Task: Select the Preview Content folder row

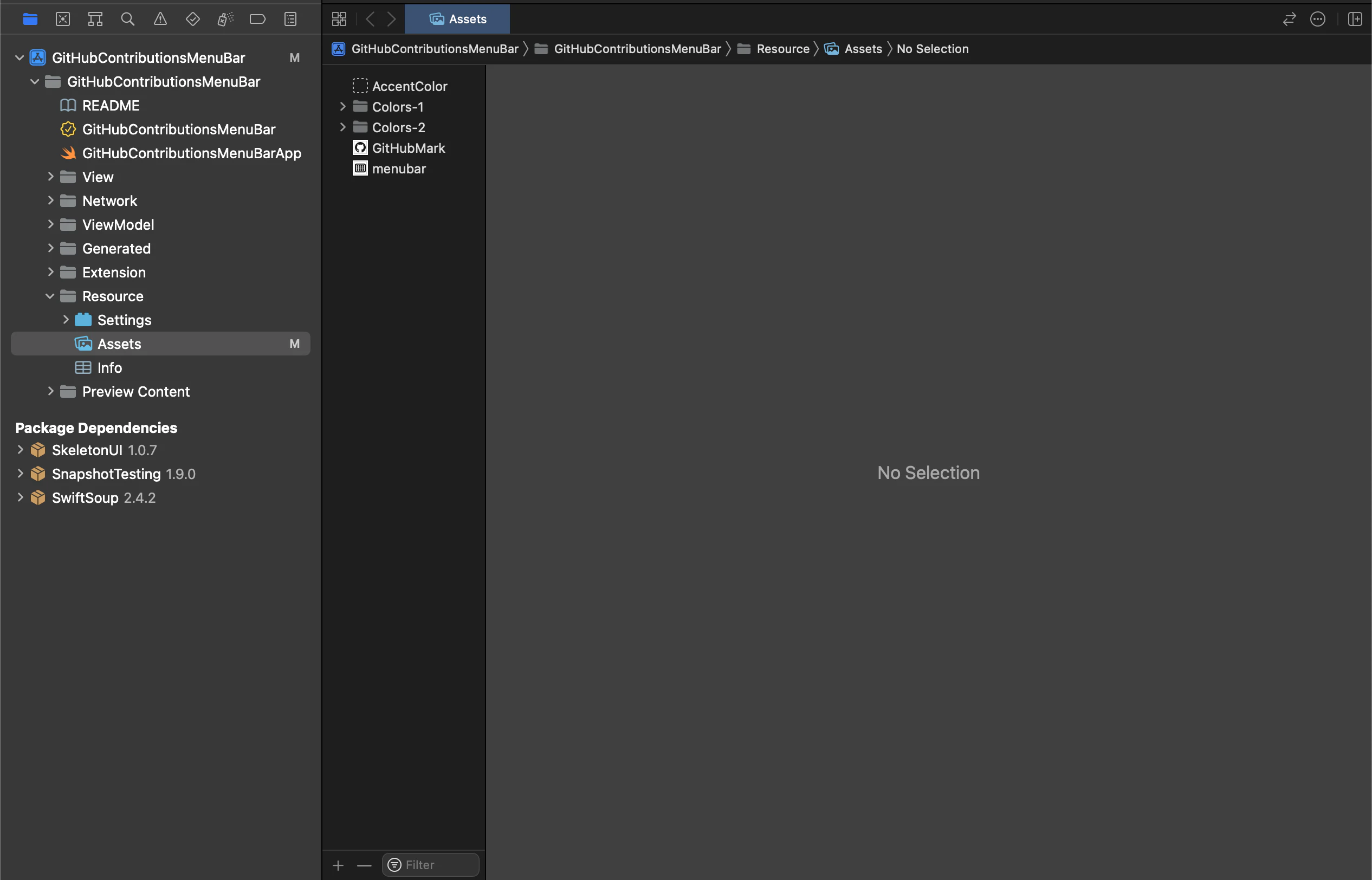Action: [x=160, y=391]
